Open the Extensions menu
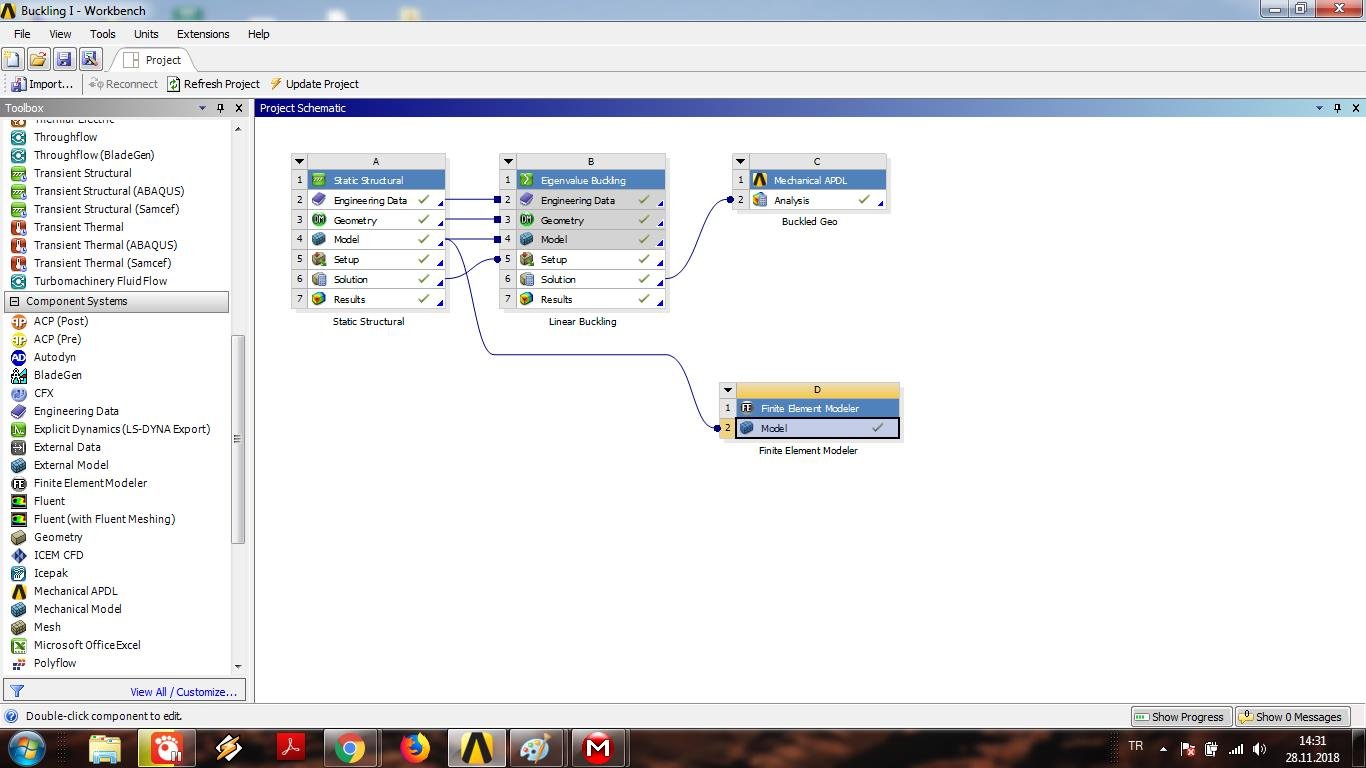1366x768 pixels. click(203, 34)
